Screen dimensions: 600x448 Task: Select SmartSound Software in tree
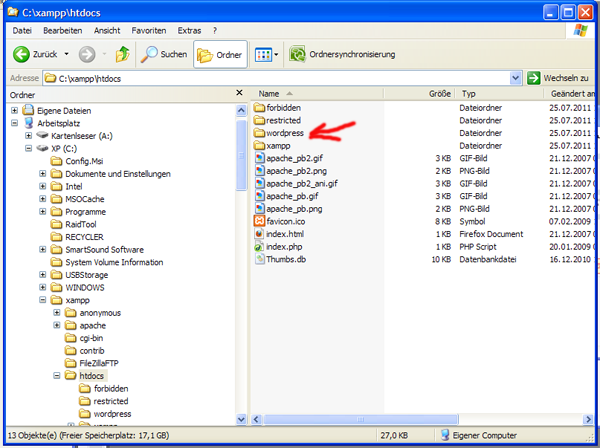[98, 249]
